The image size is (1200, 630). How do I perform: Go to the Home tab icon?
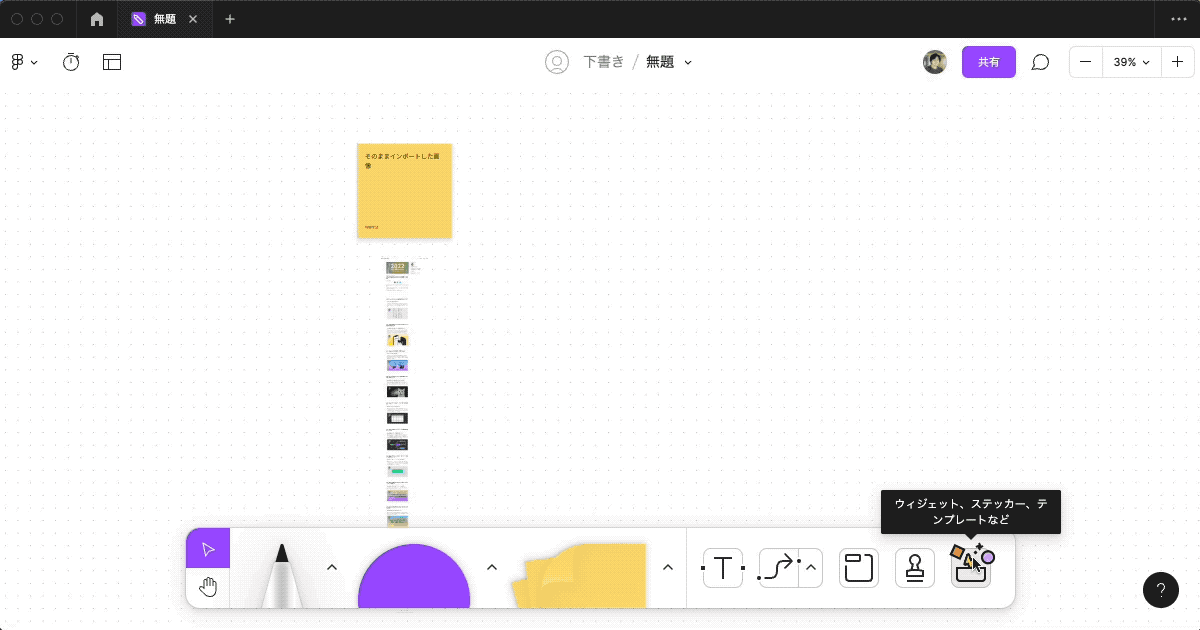97,19
